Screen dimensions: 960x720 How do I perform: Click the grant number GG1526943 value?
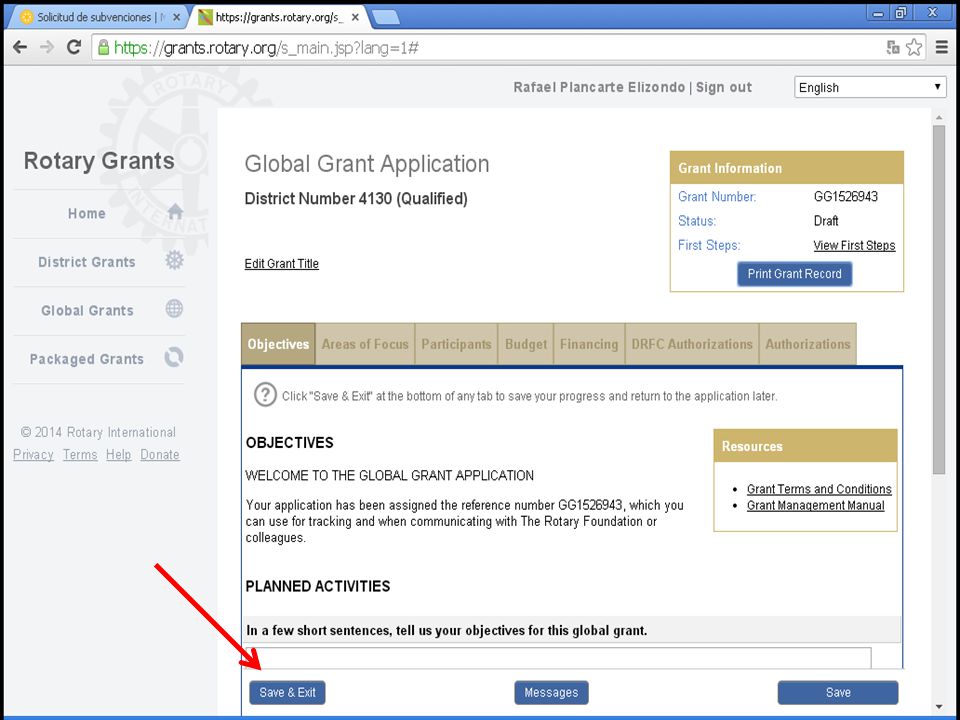tap(846, 197)
